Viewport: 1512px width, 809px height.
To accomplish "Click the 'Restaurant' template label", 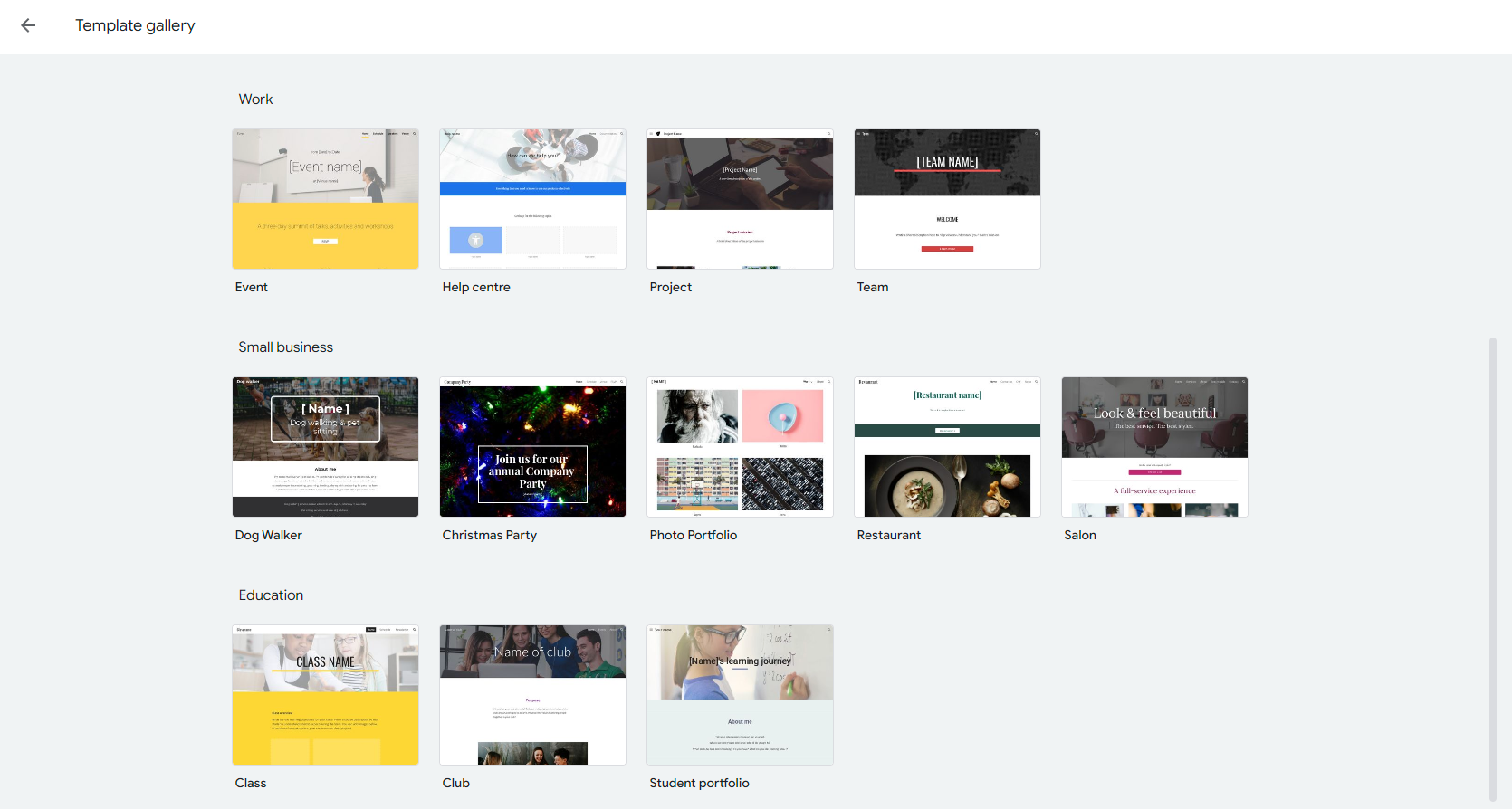I will tap(888, 535).
